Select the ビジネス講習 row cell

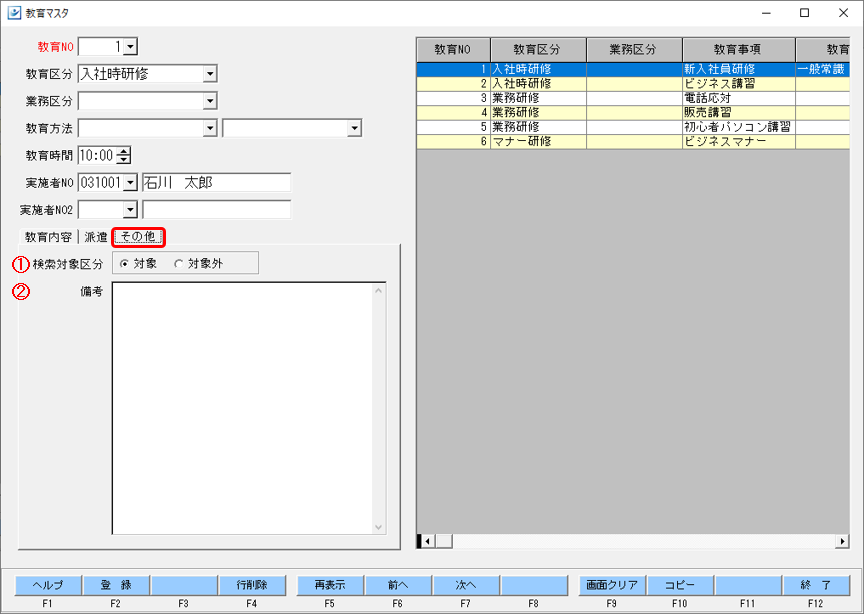coord(738,84)
